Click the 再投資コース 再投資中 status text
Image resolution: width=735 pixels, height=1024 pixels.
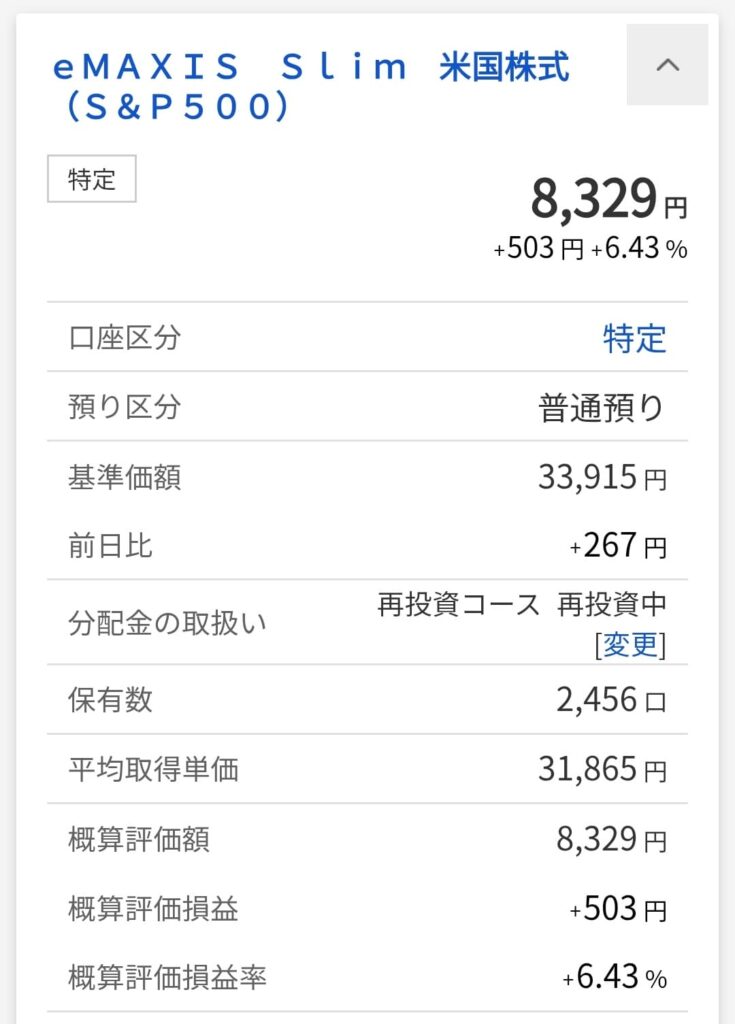click(522, 605)
